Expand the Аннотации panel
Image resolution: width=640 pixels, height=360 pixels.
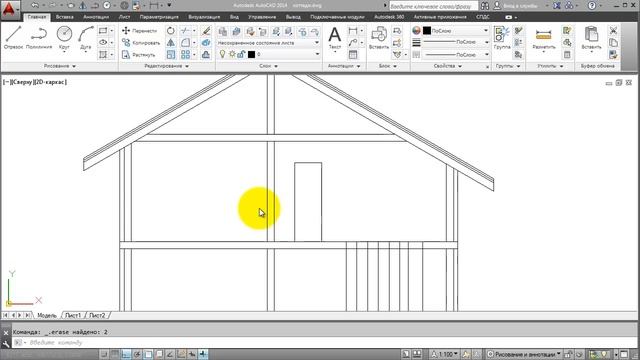coord(344,66)
